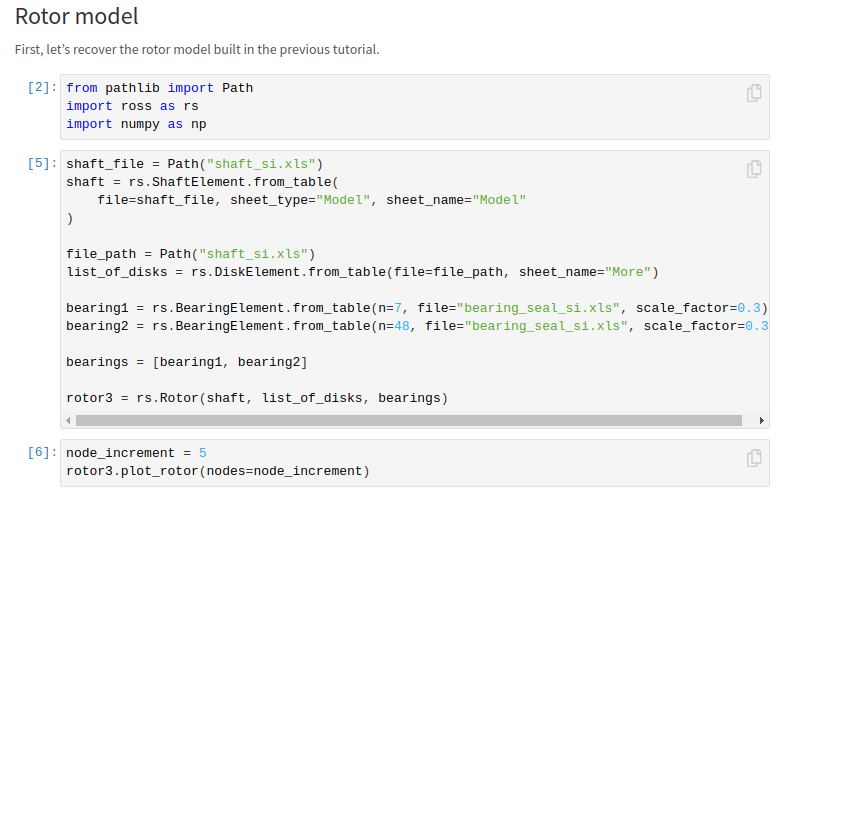Click the left arrow of the horizontal scrollbar
This screenshot has height=831, width=845.
(68, 420)
